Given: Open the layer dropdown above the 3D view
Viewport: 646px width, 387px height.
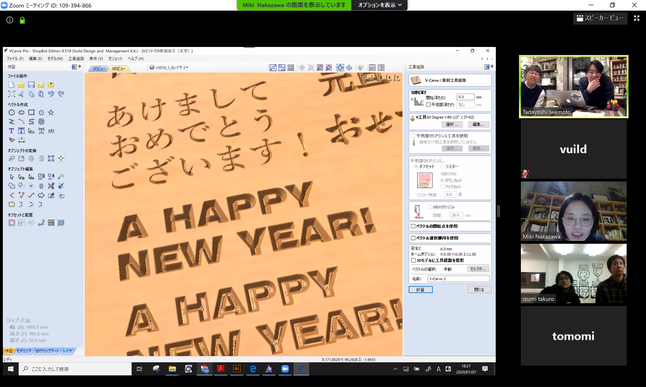Looking at the screenshot, I should 169,68.
